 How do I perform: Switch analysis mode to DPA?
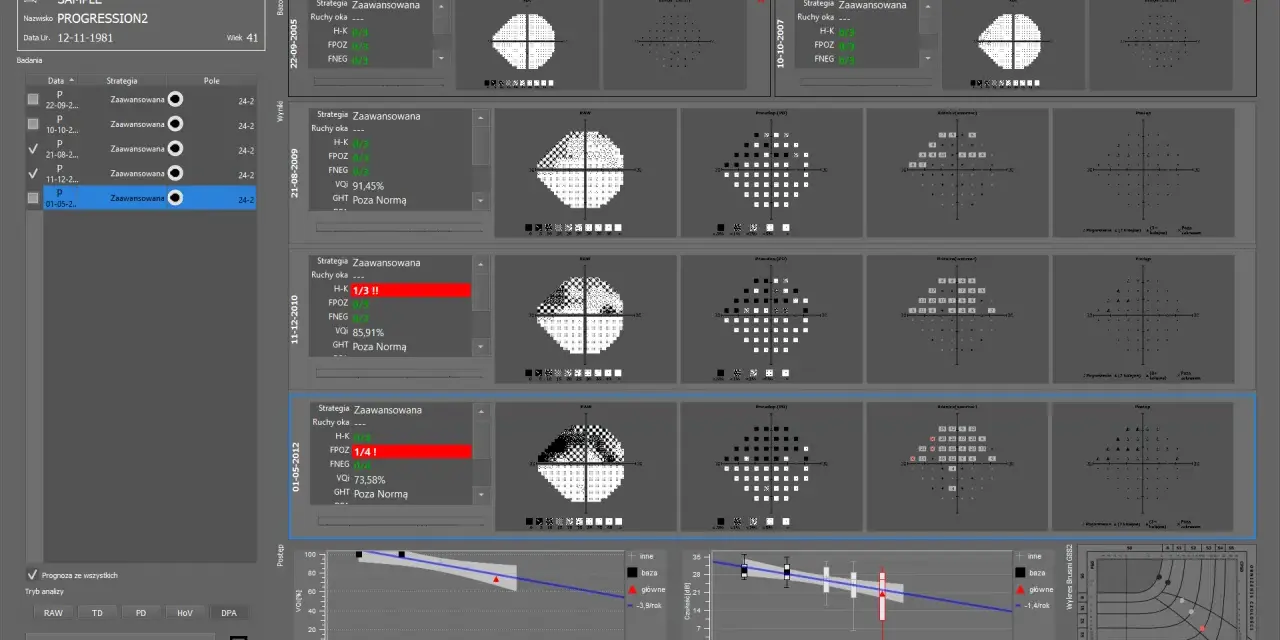pyautogui.click(x=229, y=612)
